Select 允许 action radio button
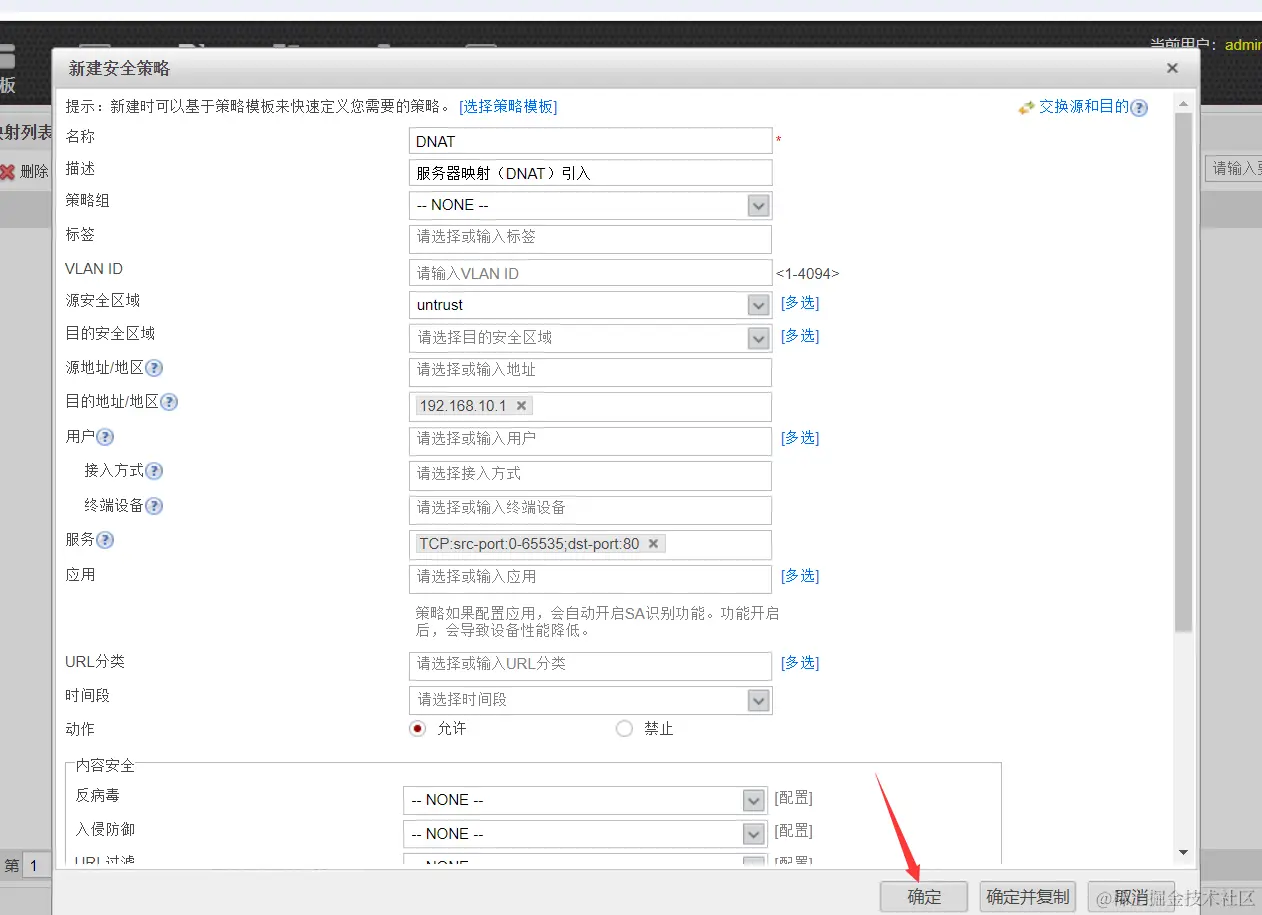This screenshot has width=1262, height=915. coord(418,728)
